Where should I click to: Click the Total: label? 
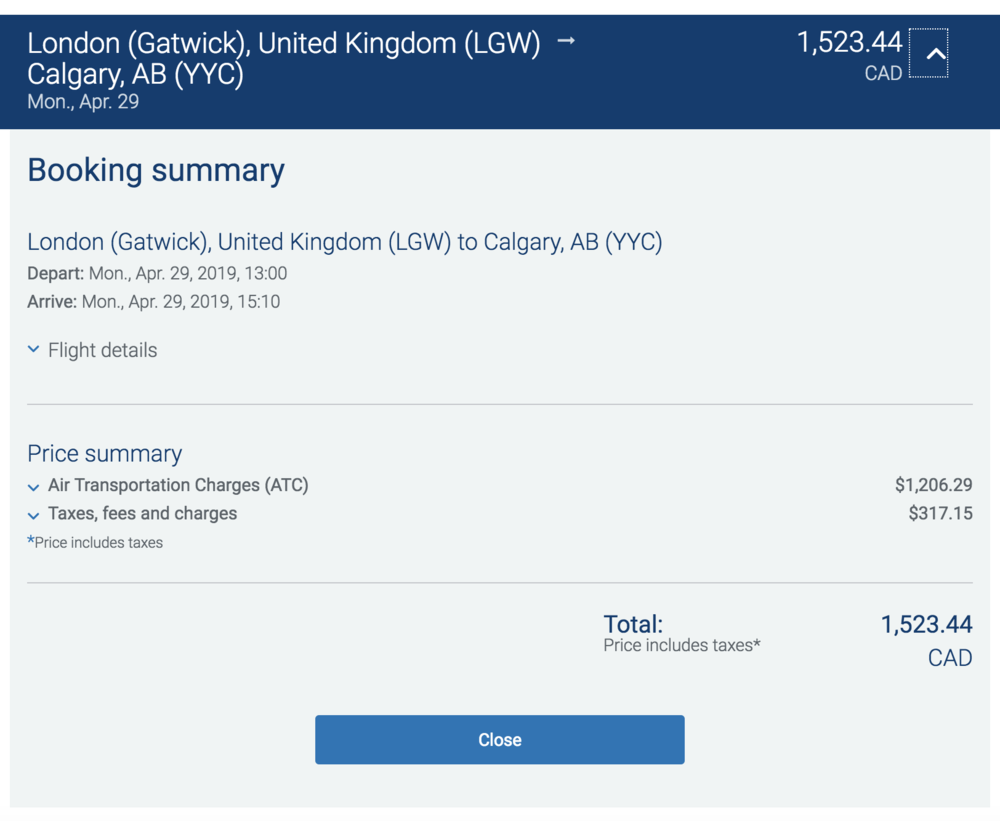click(x=633, y=624)
